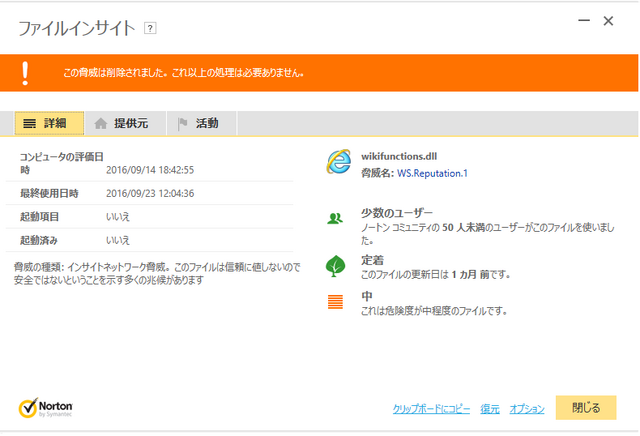Viewport: 640px width, 436px height.
Task: Minimize the File Insight window
Action: pyautogui.click(x=584, y=20)
